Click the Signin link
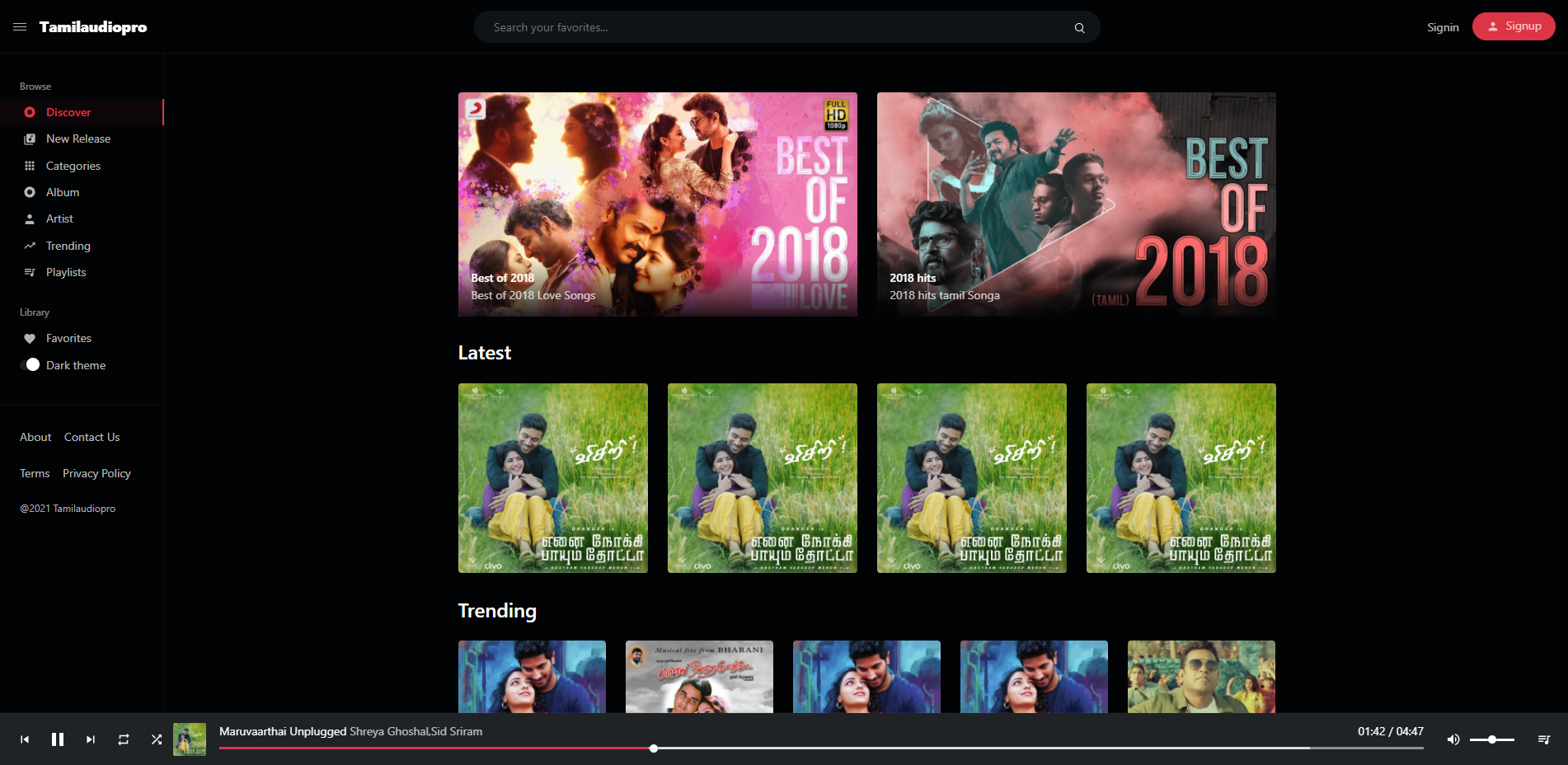This screenshot has height=765, width=1568. pyautogui.click(x=1443, y=26)
